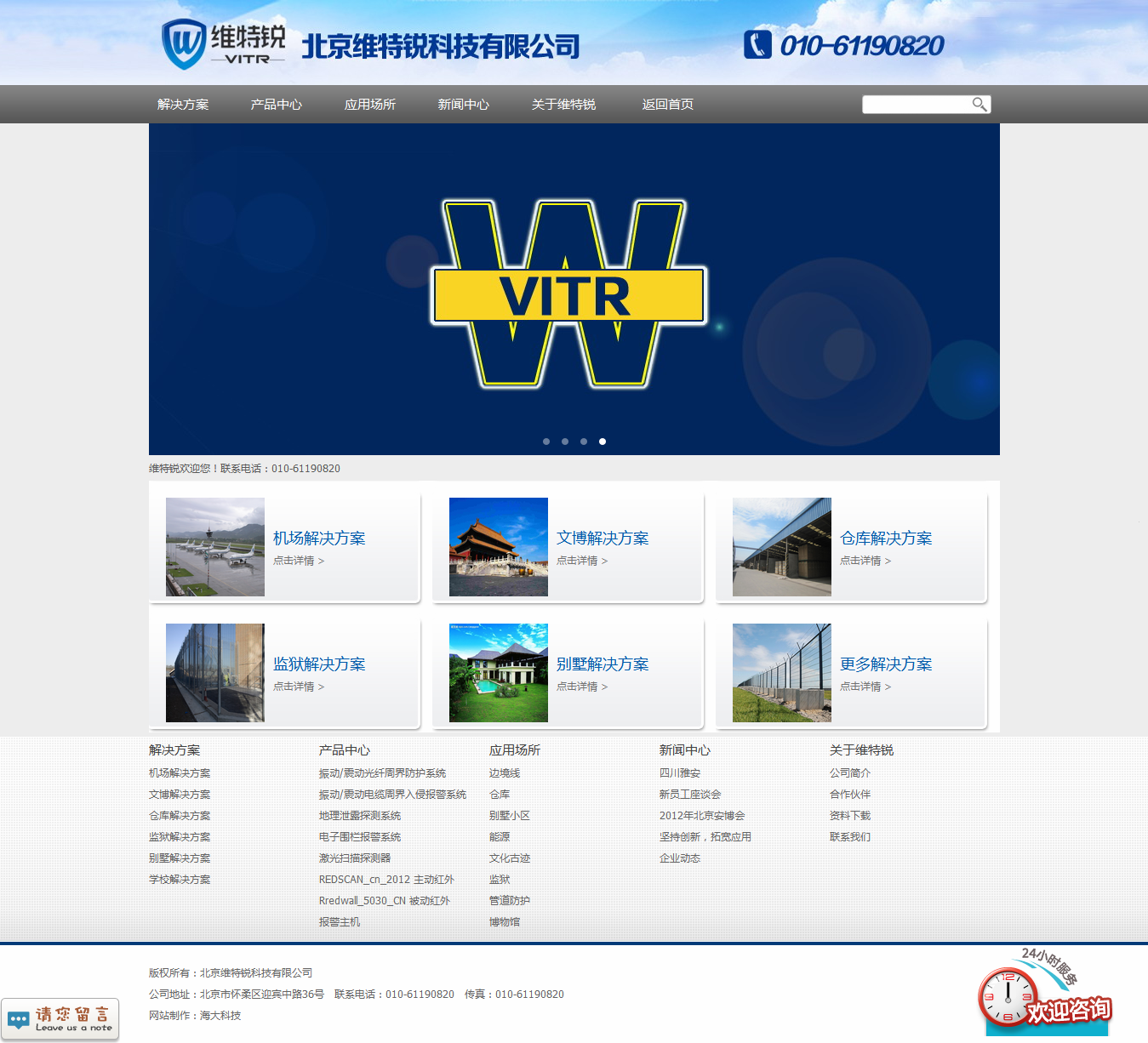Image resolution: width=1148 pixels, height=1043 pixels.
Task: Focus the search input field
Action: 916,104
